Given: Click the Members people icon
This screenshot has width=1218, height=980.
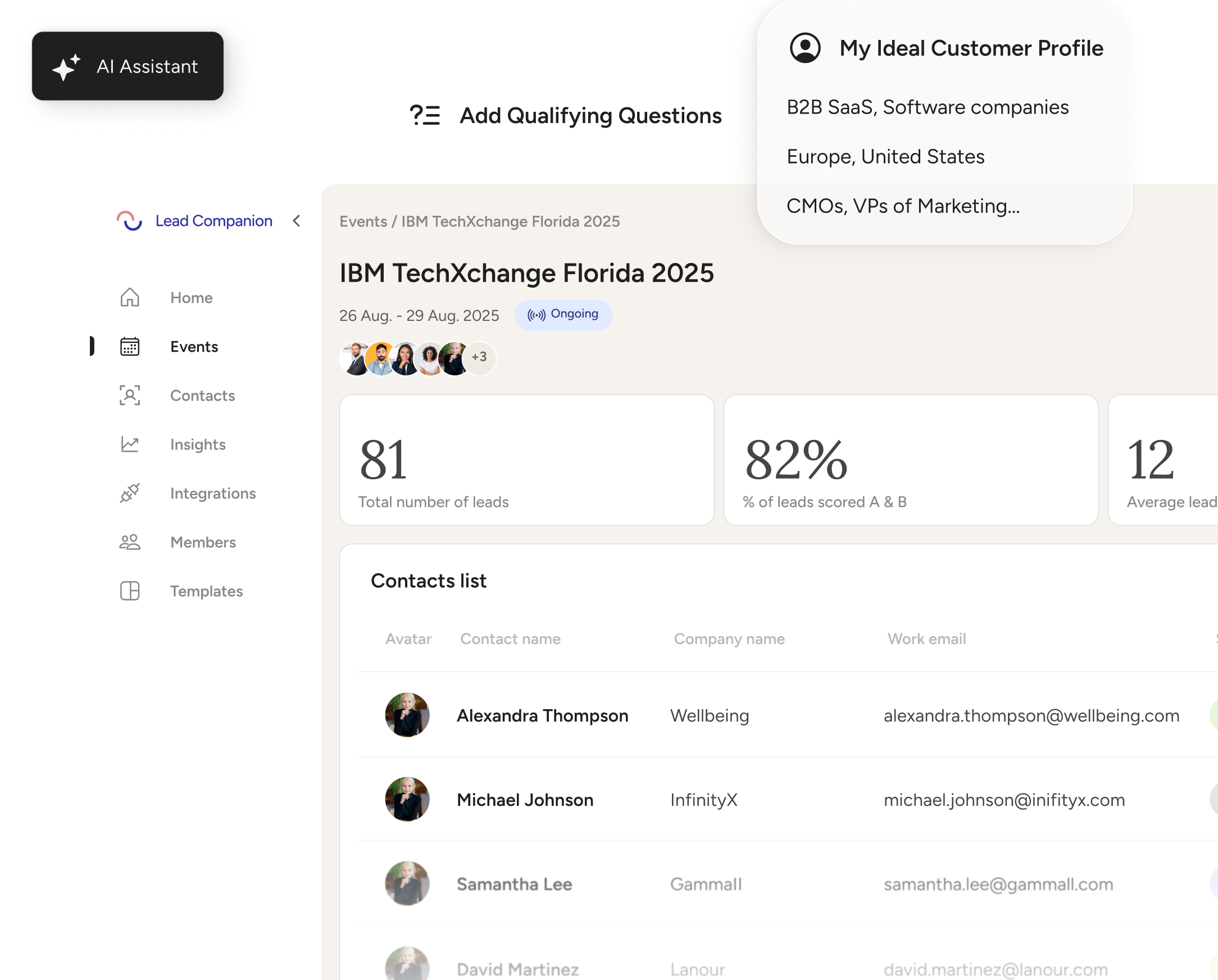Looking at the screenshot, I should point(129,542).
